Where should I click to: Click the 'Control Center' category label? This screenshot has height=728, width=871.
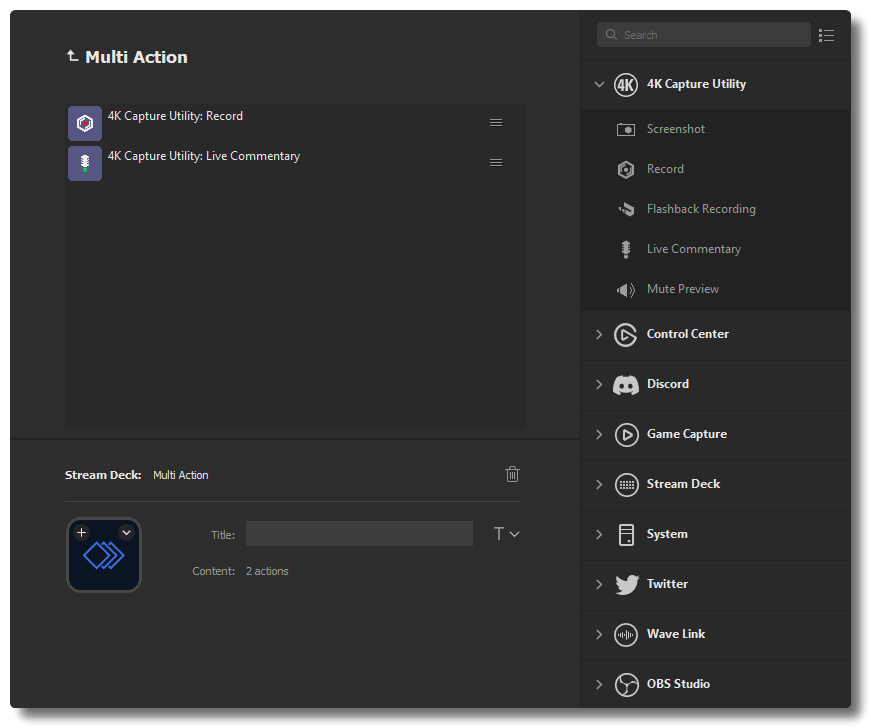point(688,334)
